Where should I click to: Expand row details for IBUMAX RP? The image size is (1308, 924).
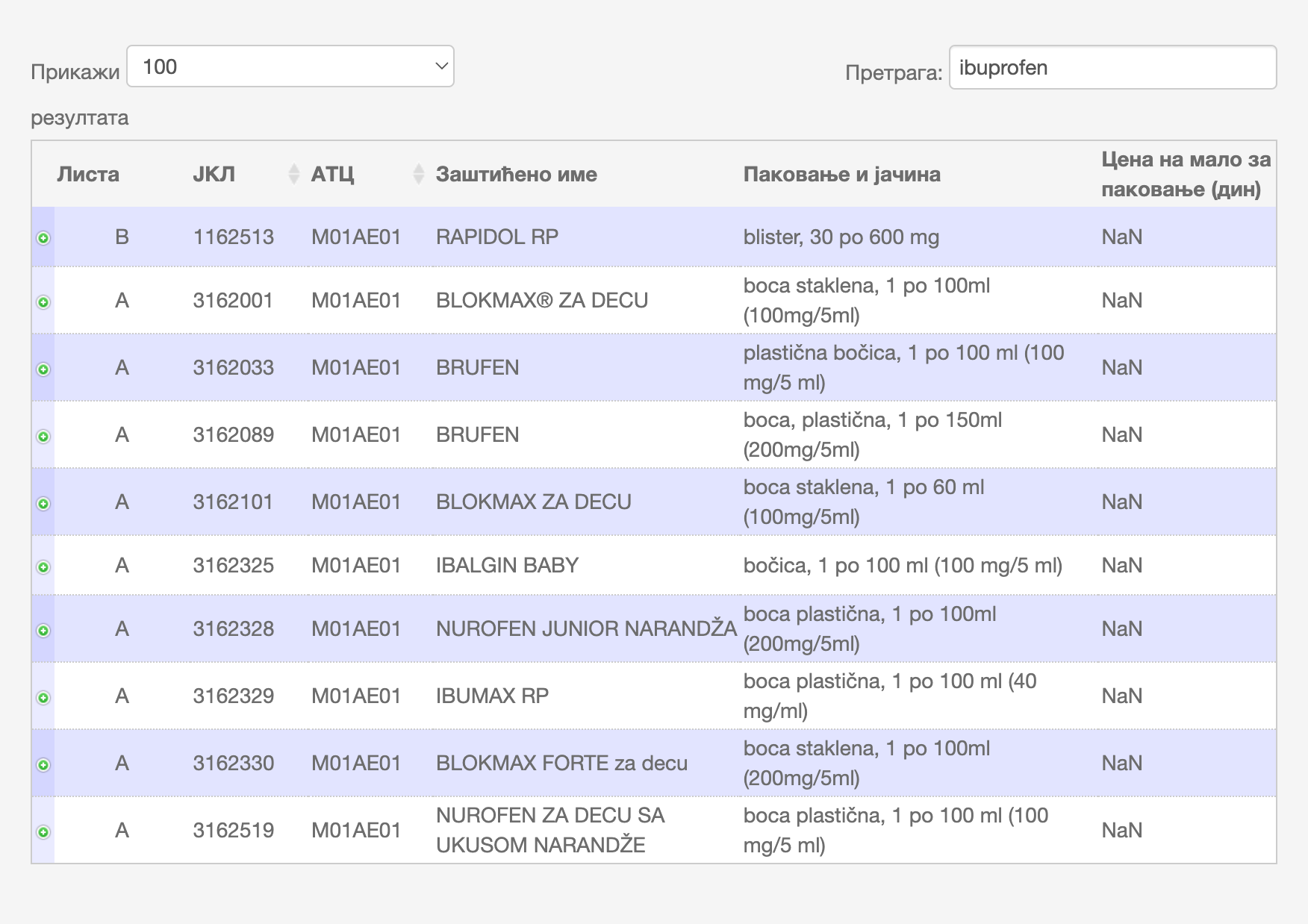tap(43, 698)
